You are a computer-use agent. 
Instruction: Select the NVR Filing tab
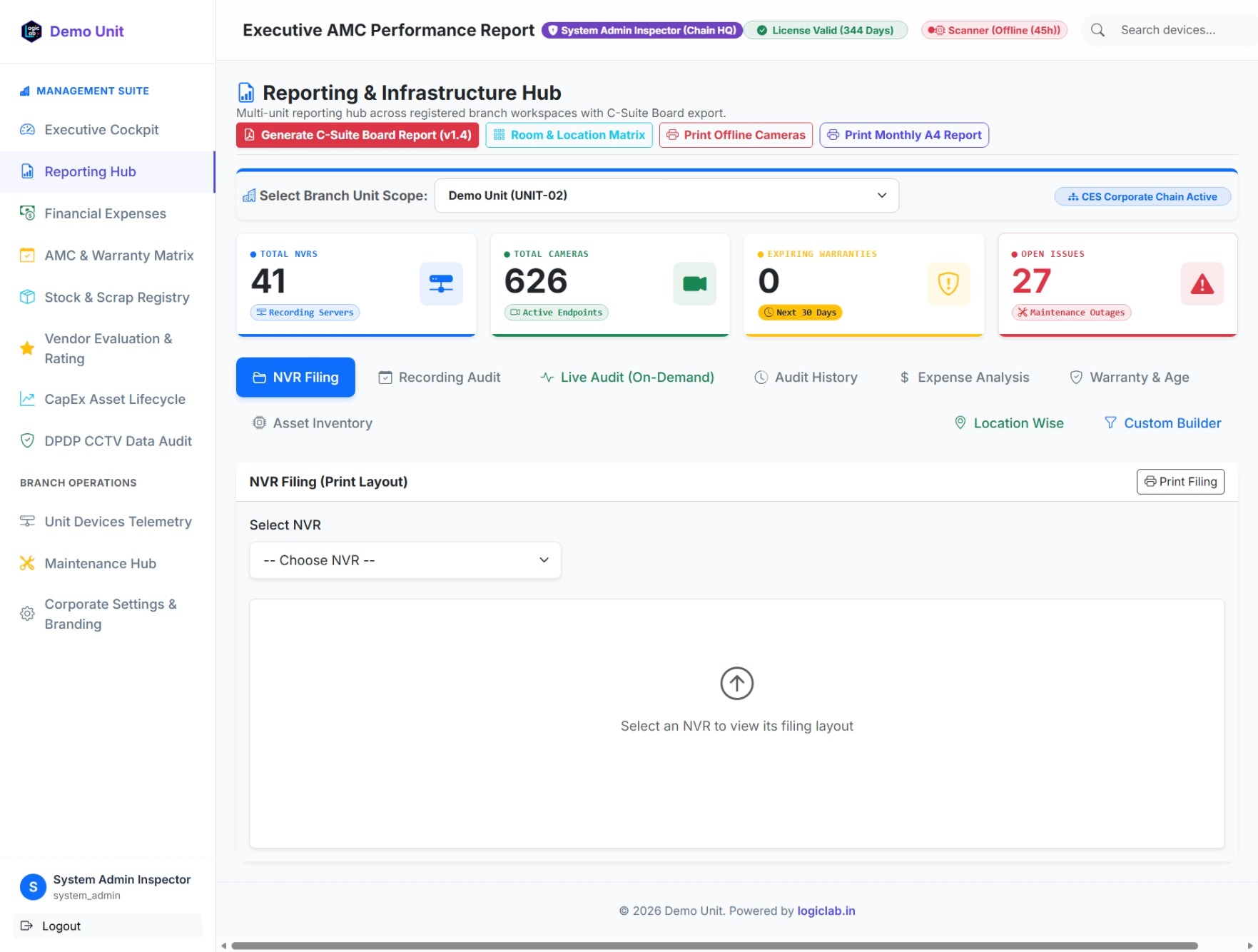pyautogui.click(x=295, y=378)
